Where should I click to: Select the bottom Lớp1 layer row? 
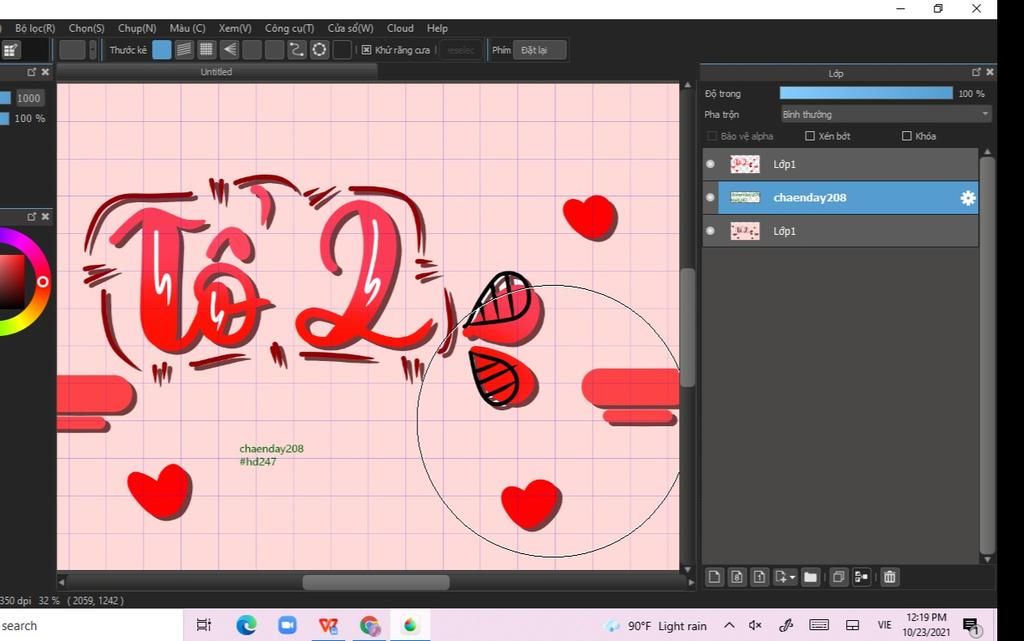[840, 230]
